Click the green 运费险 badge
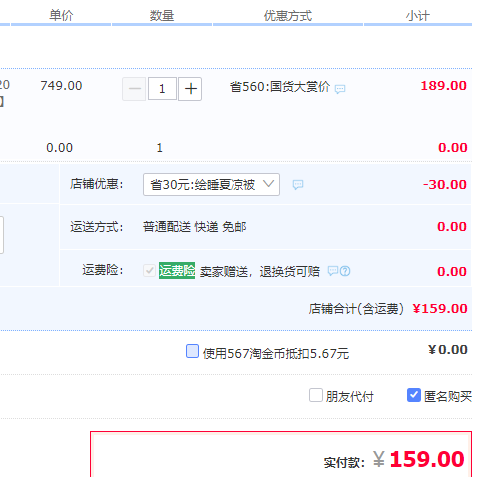Screen dimensions: 501x477 click(177, 271)
